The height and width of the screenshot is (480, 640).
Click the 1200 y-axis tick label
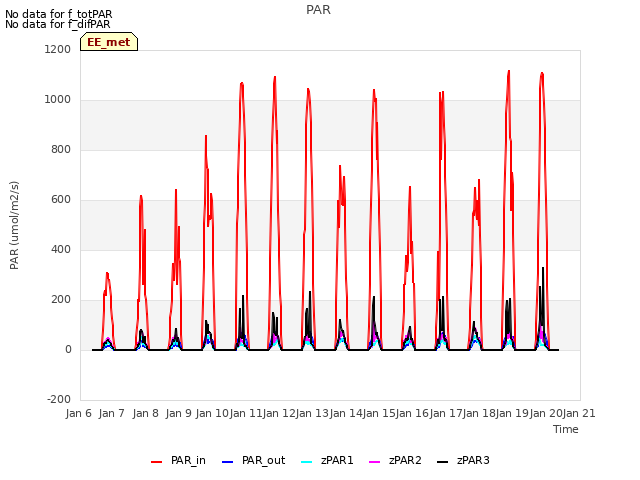(58, 49)
